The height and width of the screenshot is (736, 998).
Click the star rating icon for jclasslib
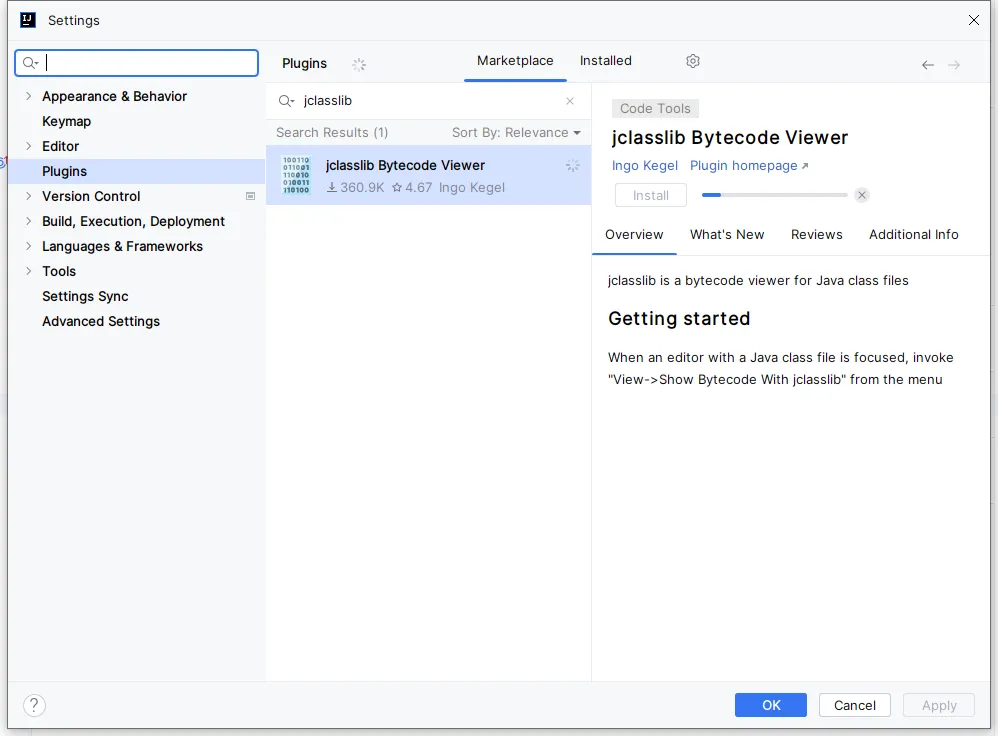pos(397,187)
